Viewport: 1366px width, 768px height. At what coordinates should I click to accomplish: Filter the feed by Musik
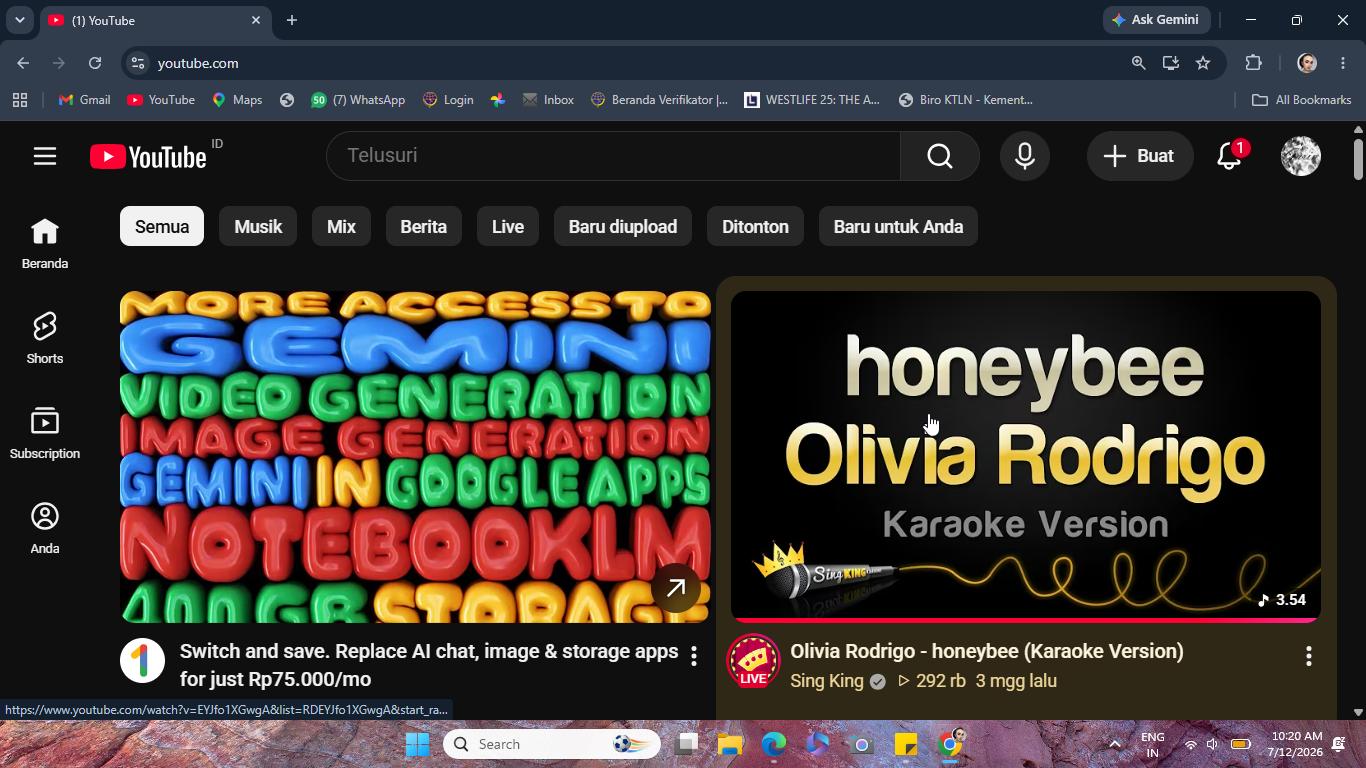[258, 227]
